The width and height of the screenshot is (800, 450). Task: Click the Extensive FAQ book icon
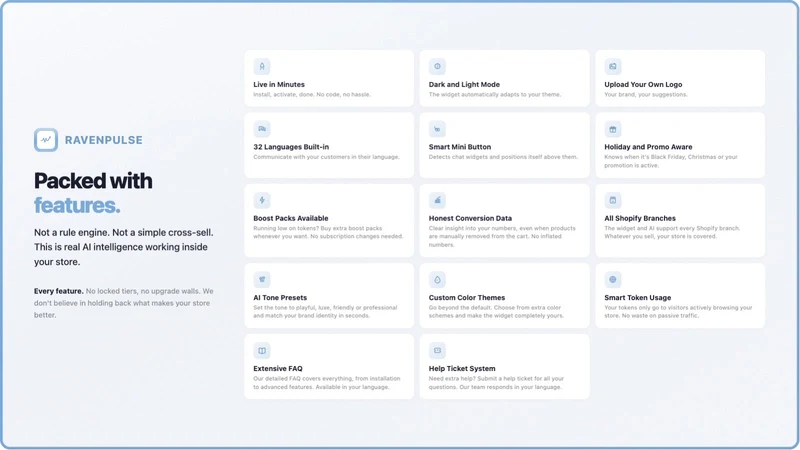pyautogui.click(x=262, y=351)
